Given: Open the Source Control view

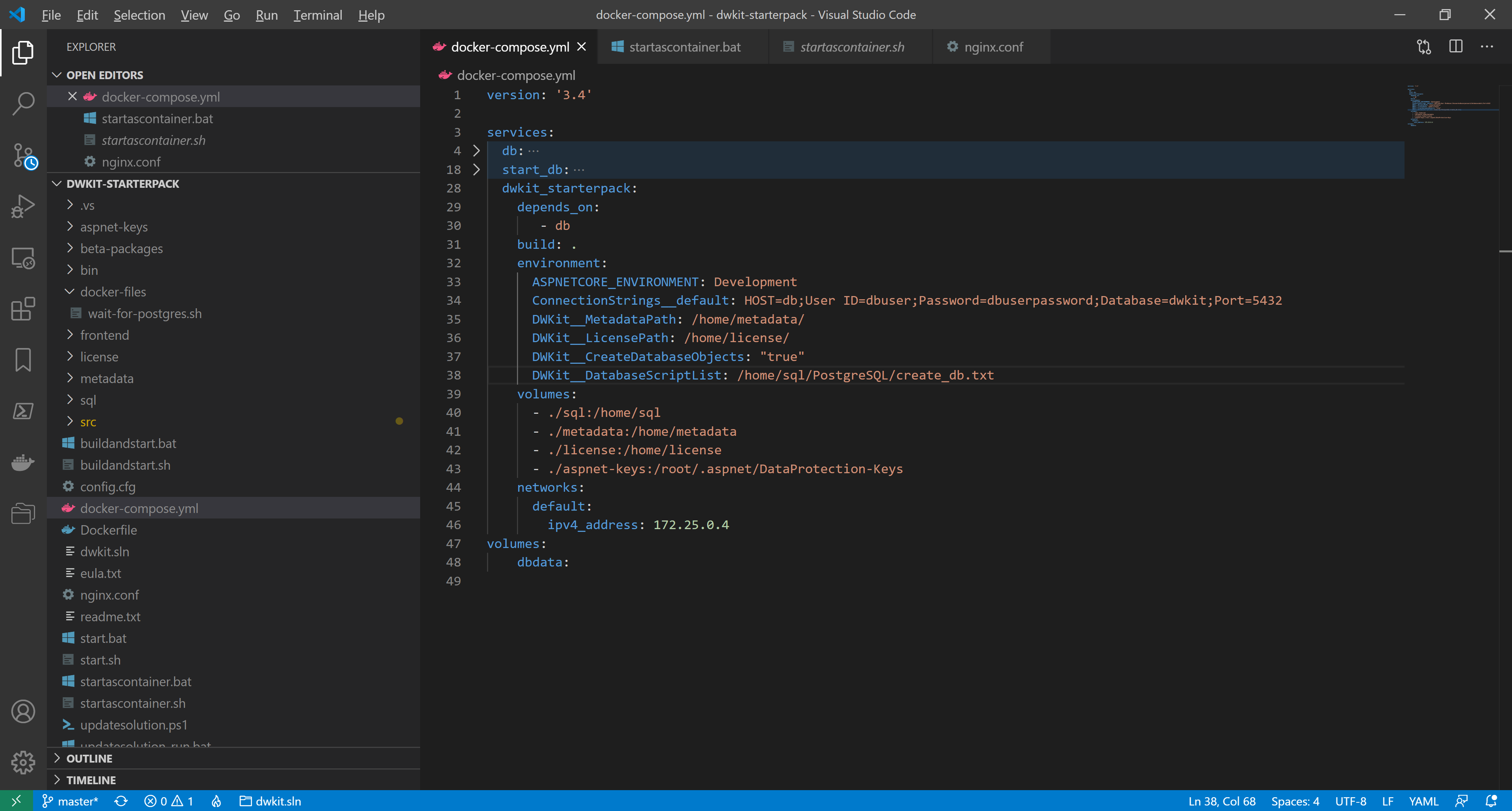Looking at the screenshot, I should [24, 156].
